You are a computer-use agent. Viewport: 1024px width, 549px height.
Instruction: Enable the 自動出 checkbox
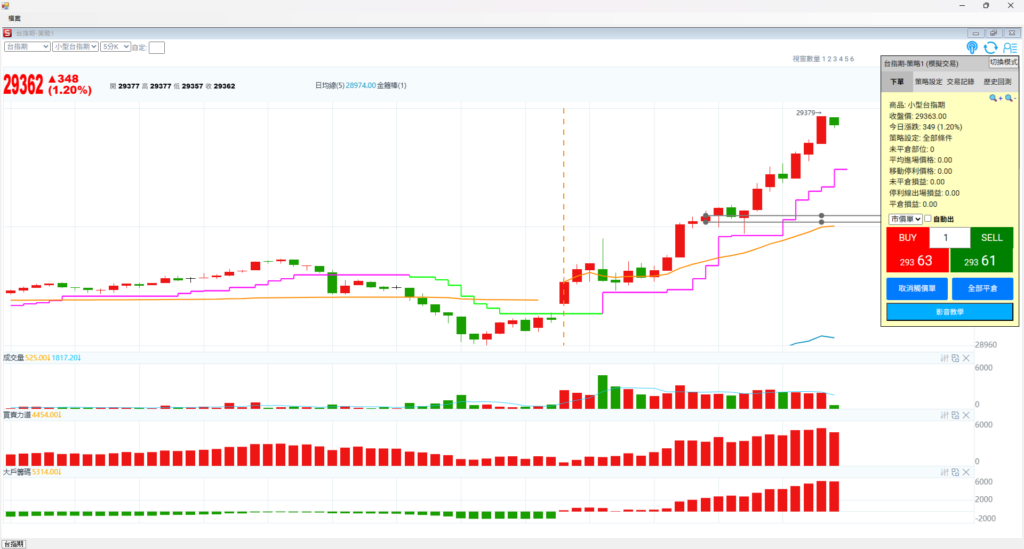coord(929,219)
